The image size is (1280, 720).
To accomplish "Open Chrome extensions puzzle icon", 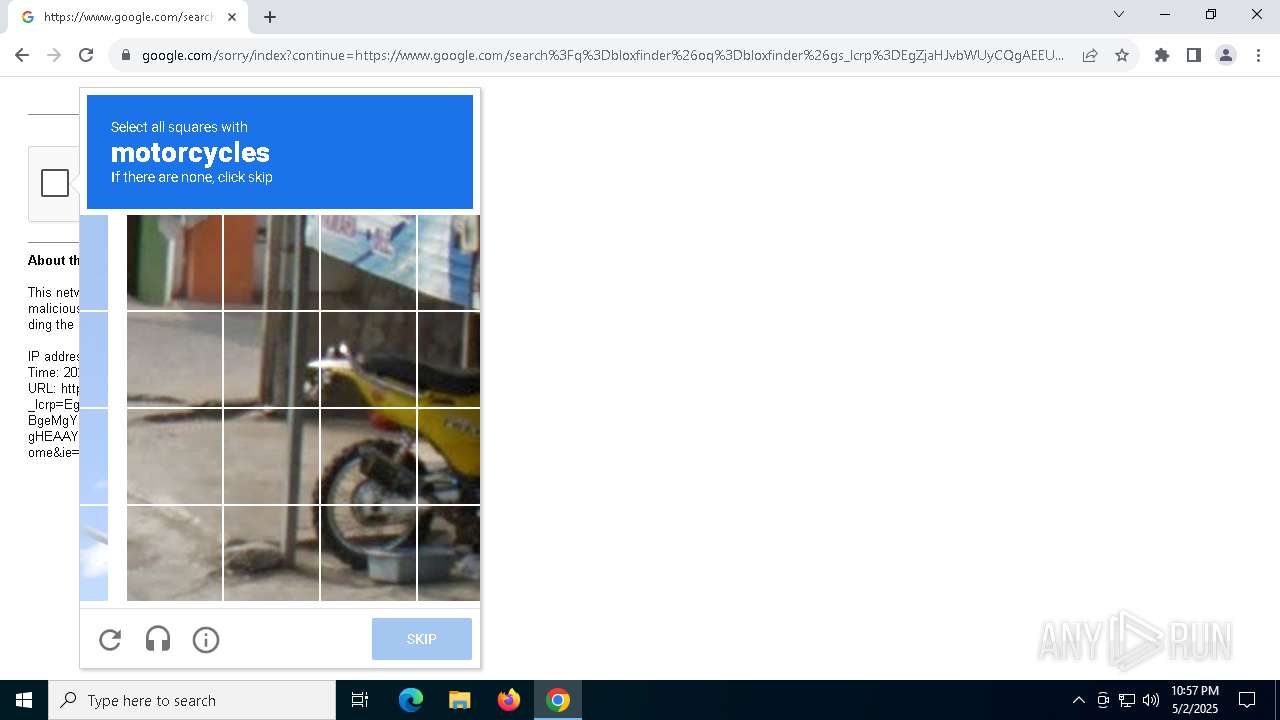I will (x=1162, y=55).
